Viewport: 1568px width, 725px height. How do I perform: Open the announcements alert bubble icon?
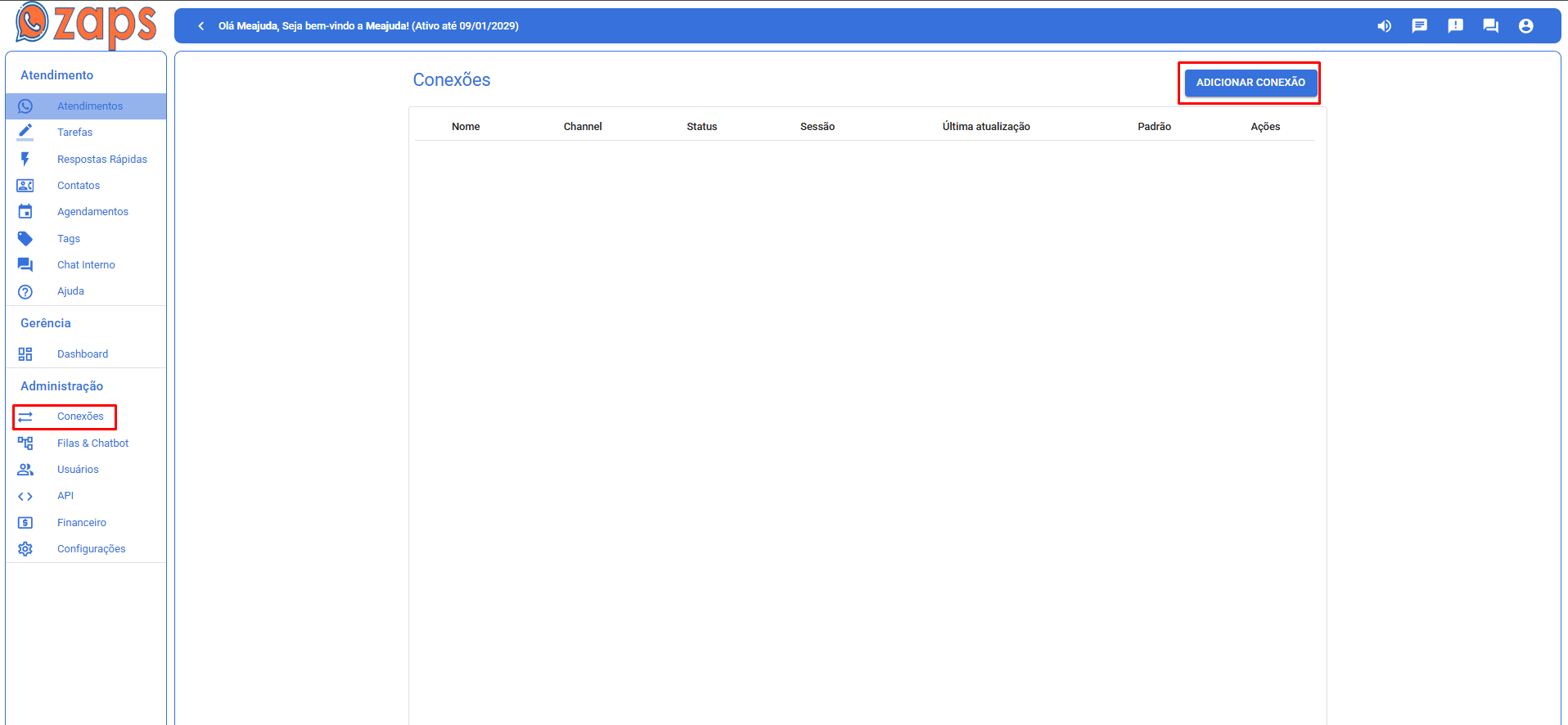[x=1455, y=26]
